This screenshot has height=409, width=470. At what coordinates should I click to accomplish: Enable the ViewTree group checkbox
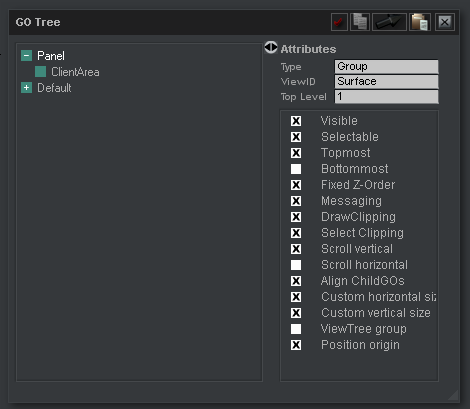296,329
